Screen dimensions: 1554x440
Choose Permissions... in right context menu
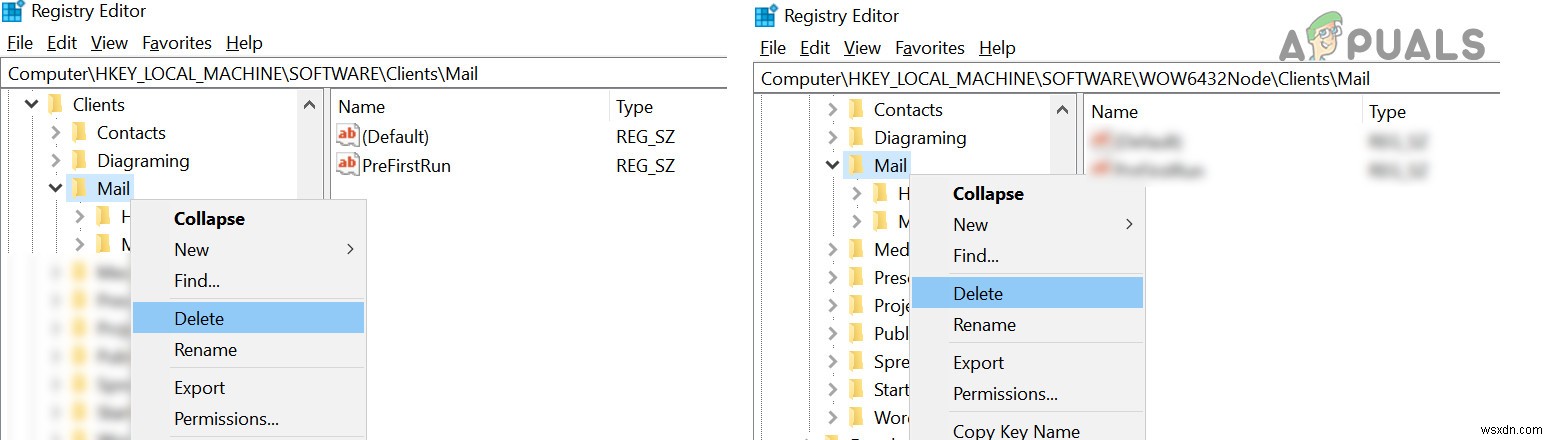point(1028,394)
